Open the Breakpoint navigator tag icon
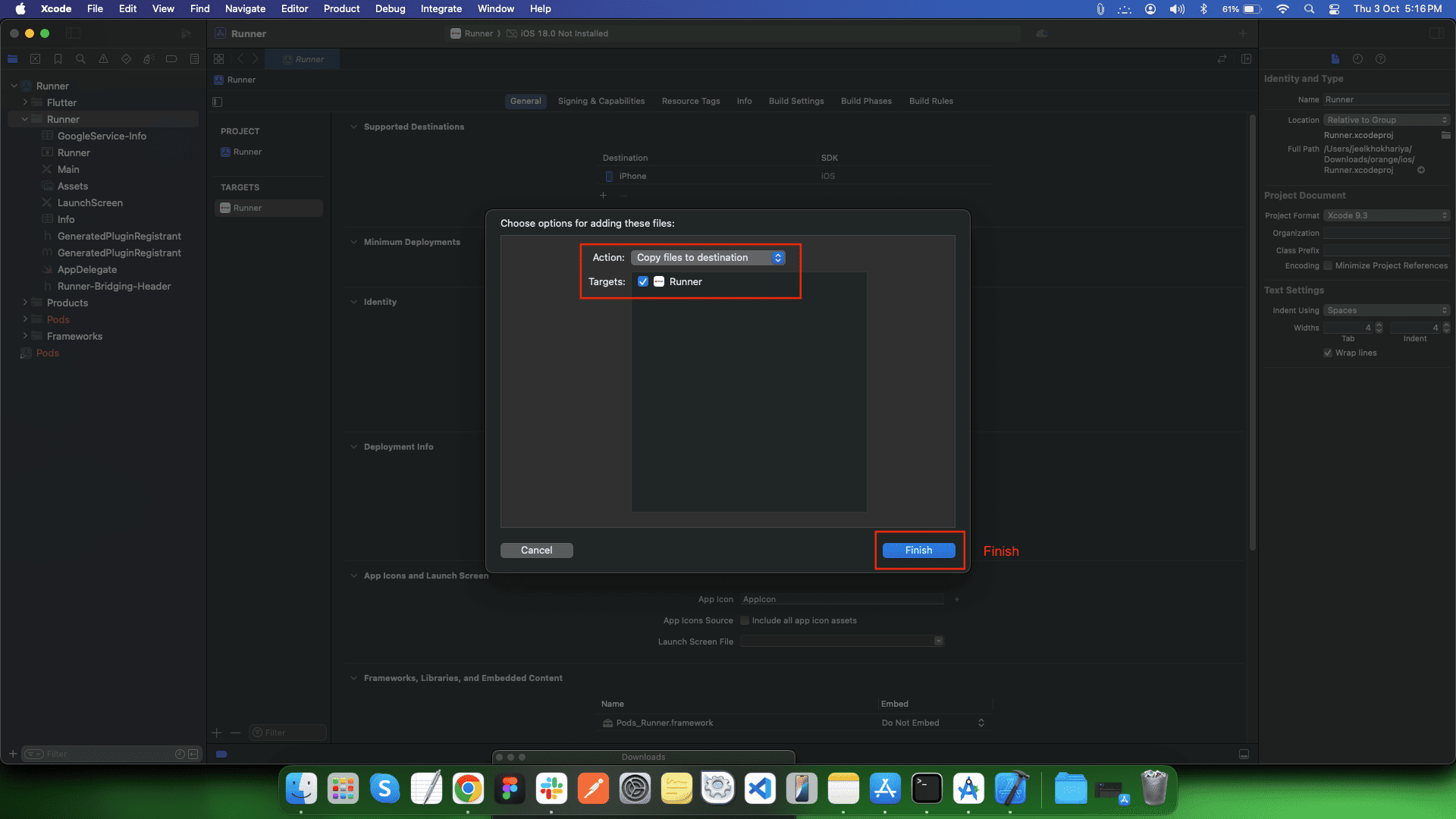1456x819 pixels. click(171, 58)
